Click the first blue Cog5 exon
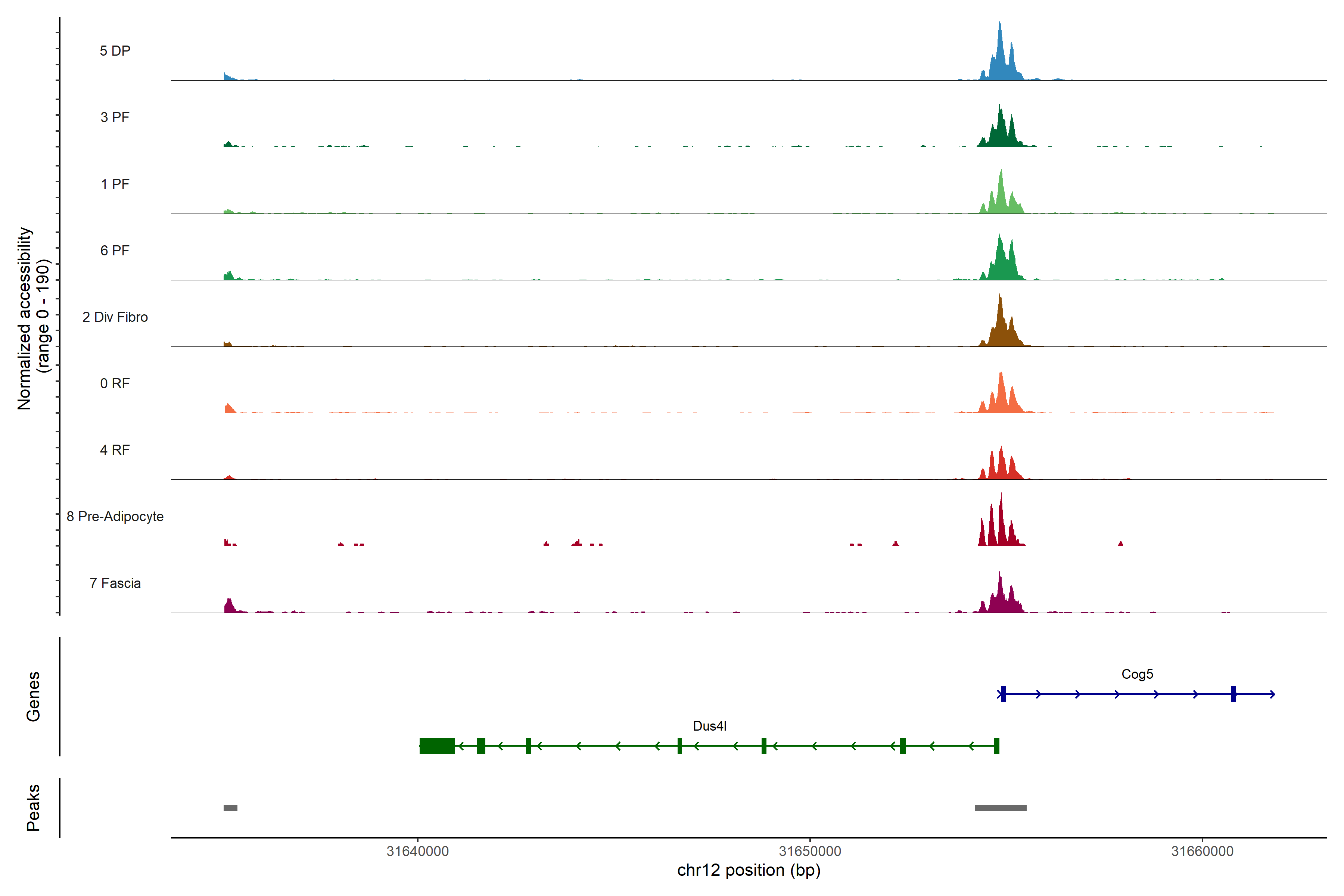Viewport: 1344px width, 896px height. (1004, 694)
